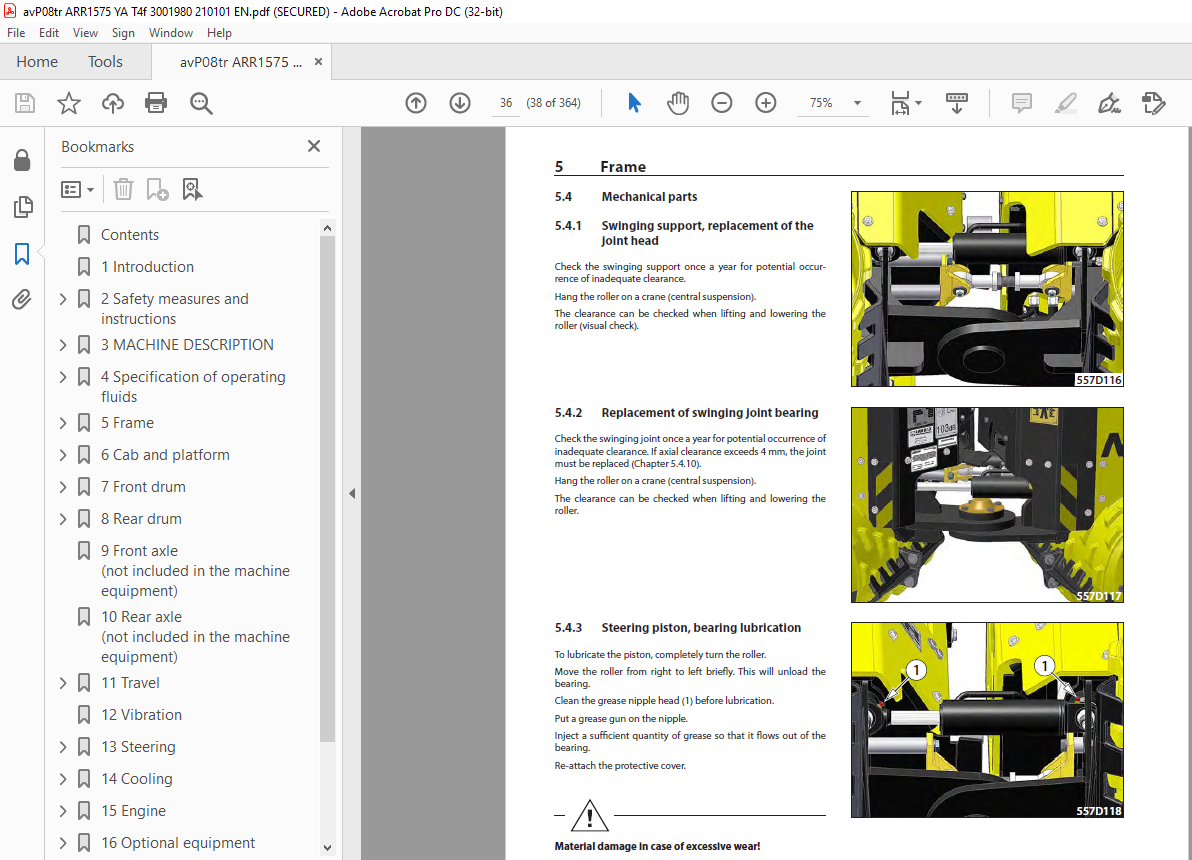Jump to the 1 Introduction bookmark
Image resolution: width=1192 pixels, height=860 pixels.
click(x=147, y=267)
